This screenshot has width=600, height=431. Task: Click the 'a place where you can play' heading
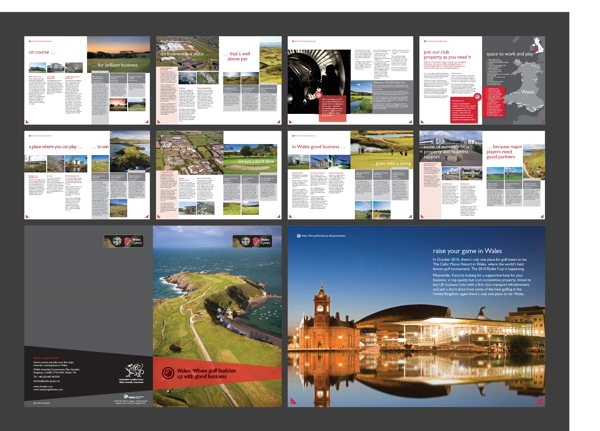(55, 147)
